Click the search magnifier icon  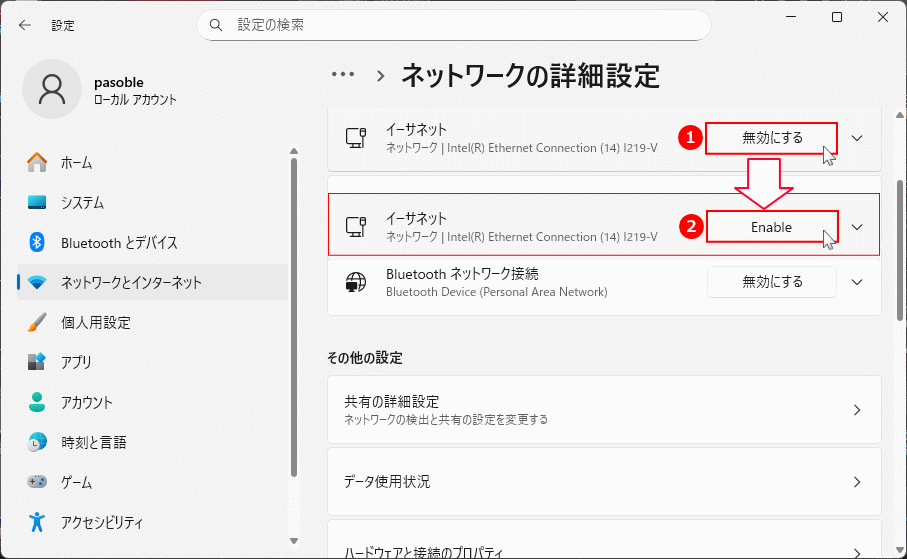(216, 25)
